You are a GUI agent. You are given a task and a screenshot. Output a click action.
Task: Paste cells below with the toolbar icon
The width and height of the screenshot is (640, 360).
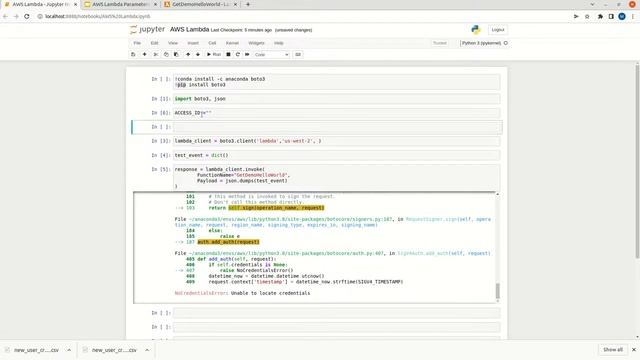pos(176,54)
